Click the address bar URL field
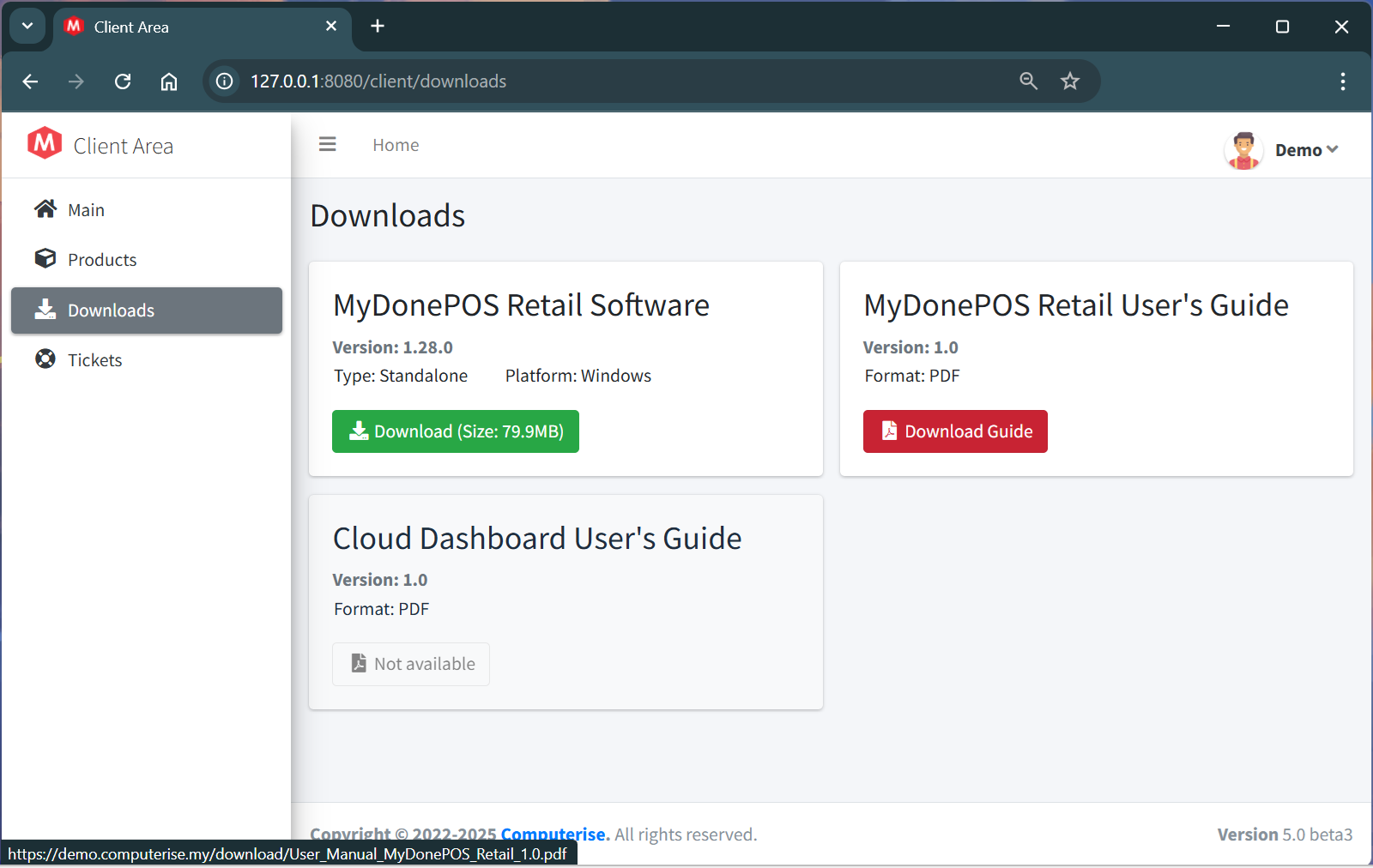 601,81
